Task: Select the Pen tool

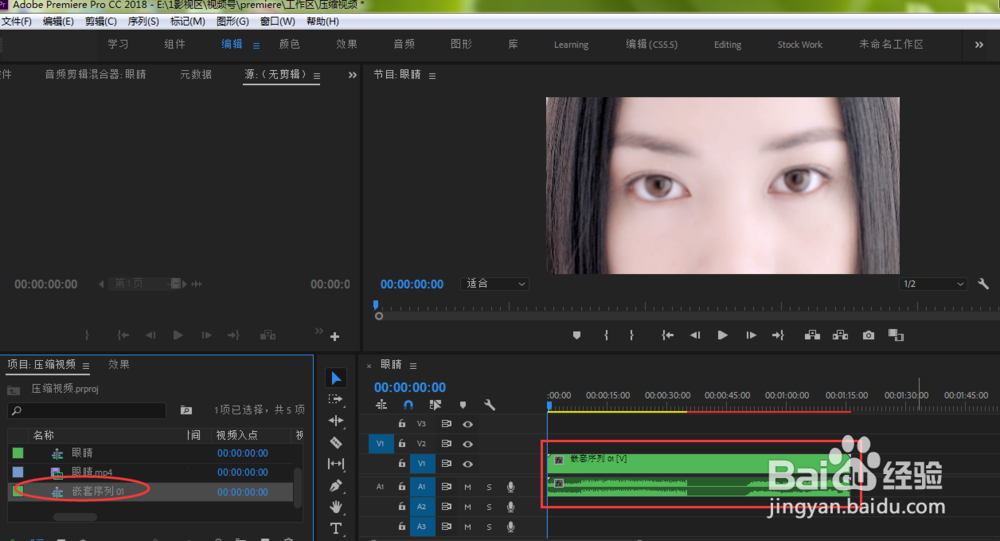Action: point(335,485)
